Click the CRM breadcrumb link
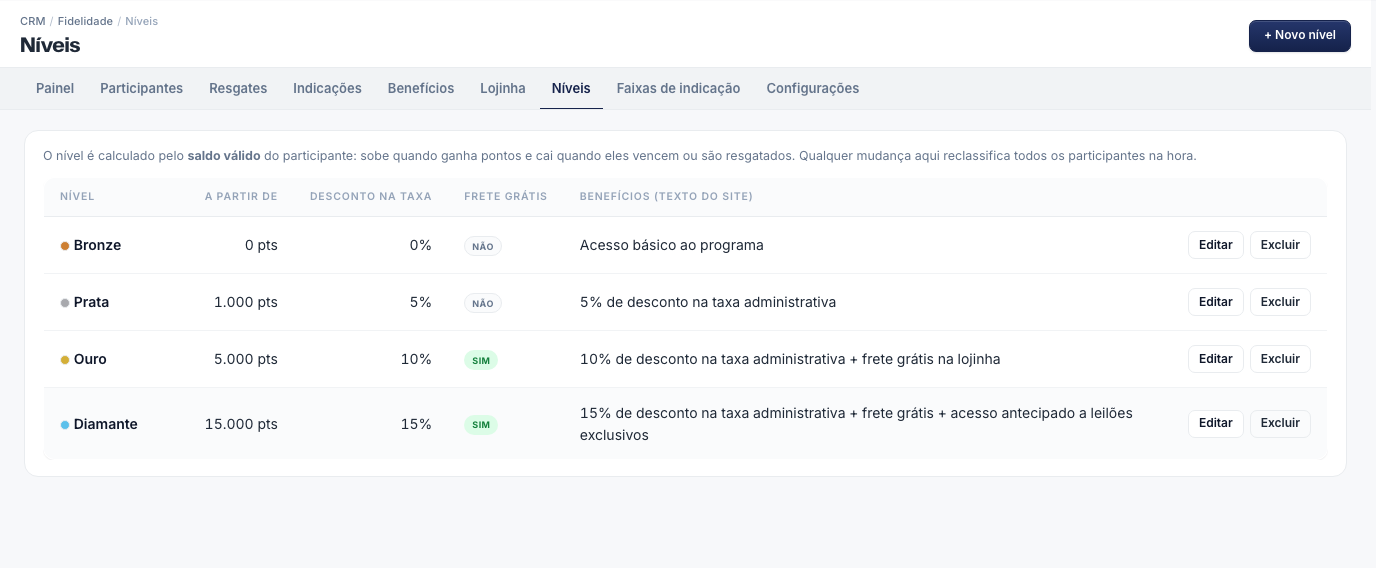 click(32, 21)
